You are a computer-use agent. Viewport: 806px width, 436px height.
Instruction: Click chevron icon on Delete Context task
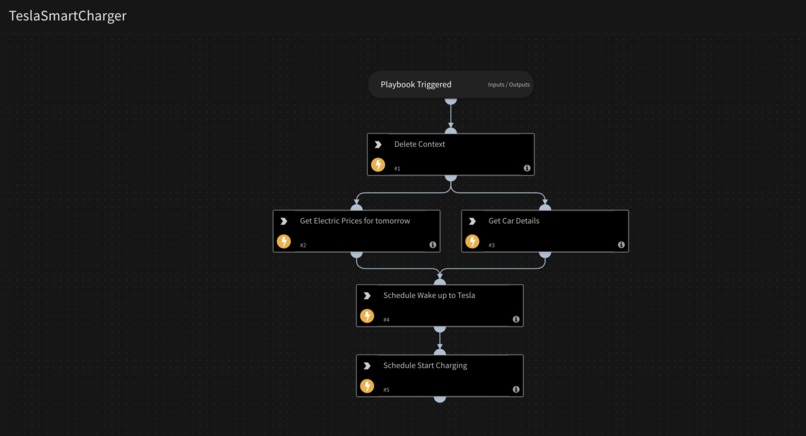[378, 144]
